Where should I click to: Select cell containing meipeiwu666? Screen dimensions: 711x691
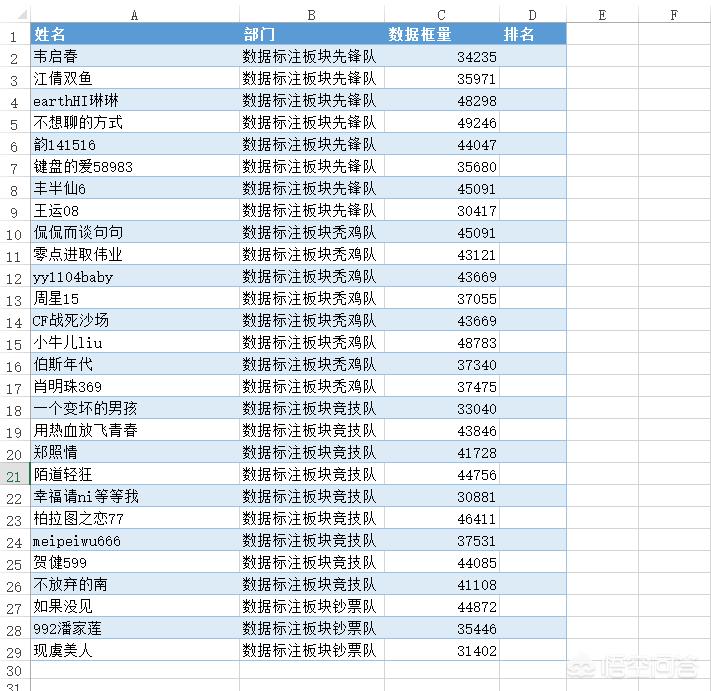point(135,540)
